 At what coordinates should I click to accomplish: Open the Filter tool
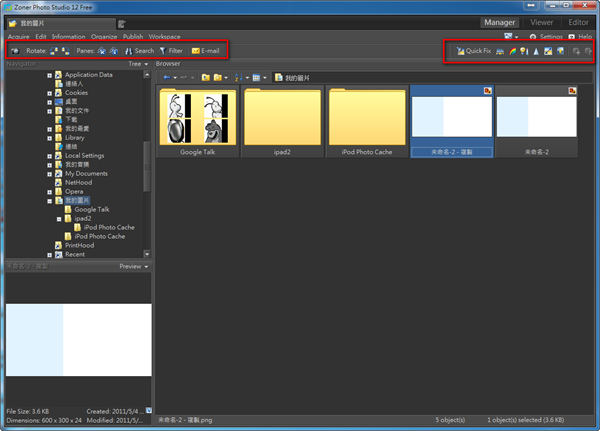click(170, 50)
